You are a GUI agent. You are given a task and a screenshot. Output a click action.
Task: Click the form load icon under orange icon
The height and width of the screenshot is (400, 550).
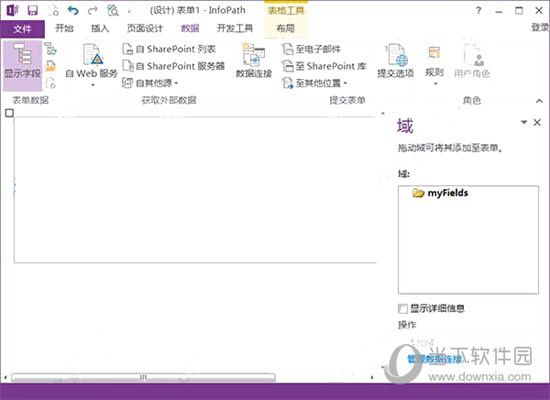[x=51, y=83]
